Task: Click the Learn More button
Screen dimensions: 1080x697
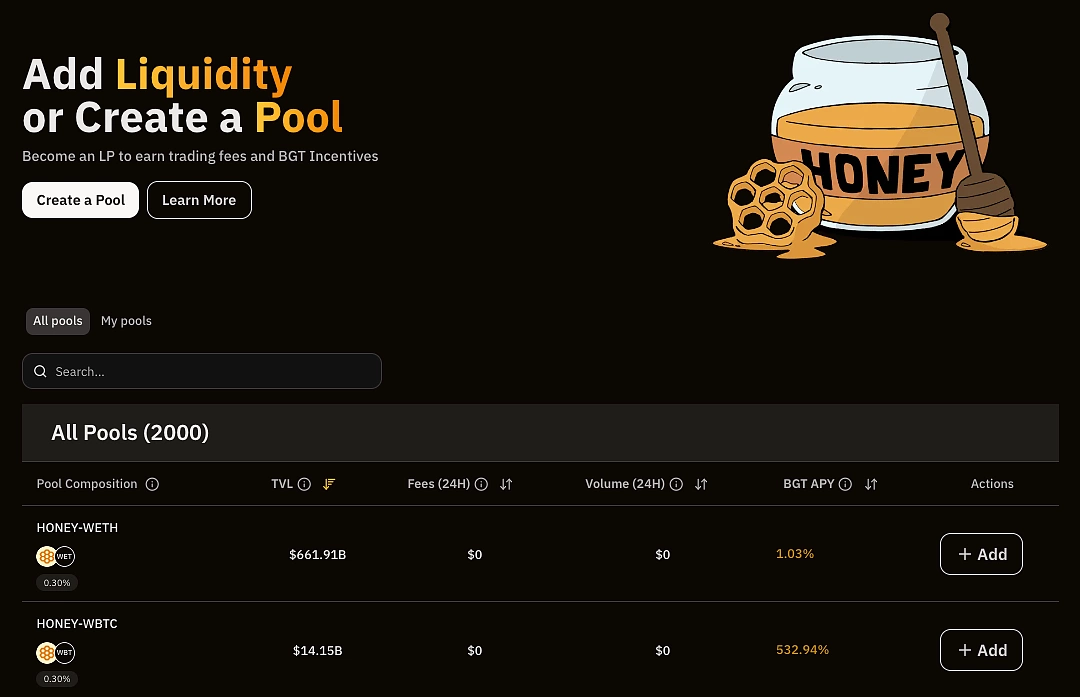Action: pos(199,200)
